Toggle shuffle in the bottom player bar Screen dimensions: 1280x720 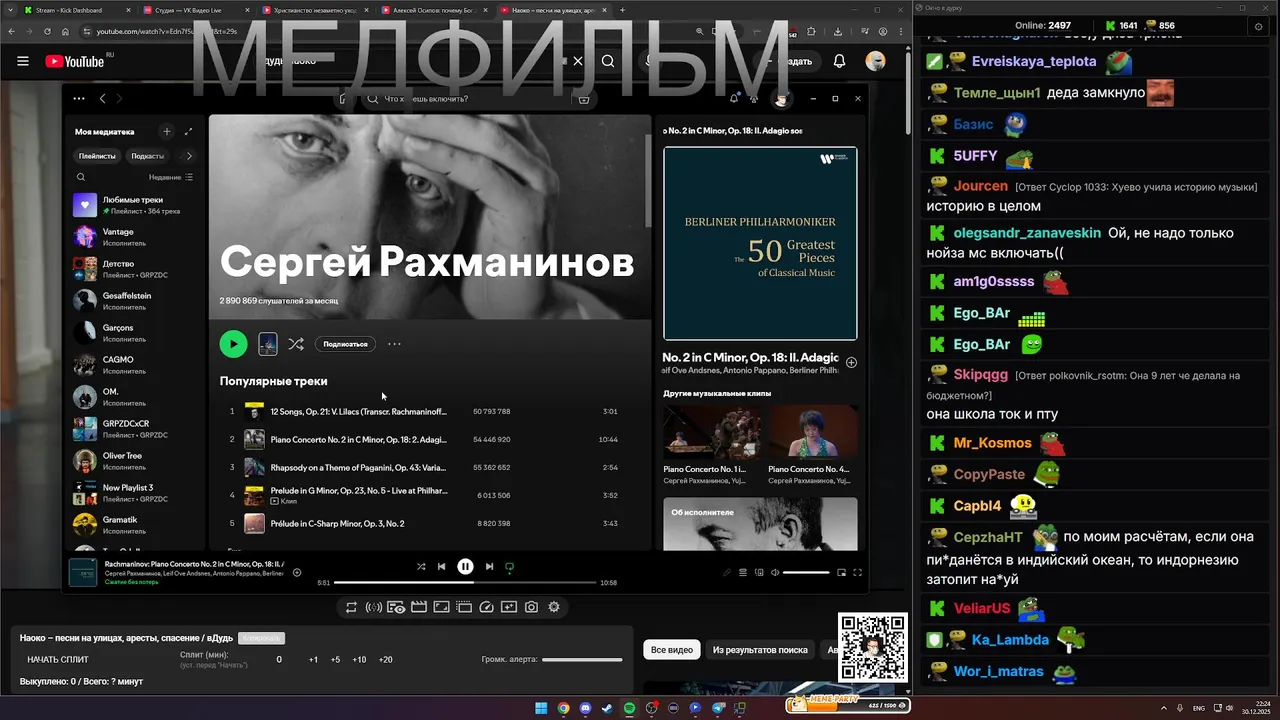click(421, 566)
